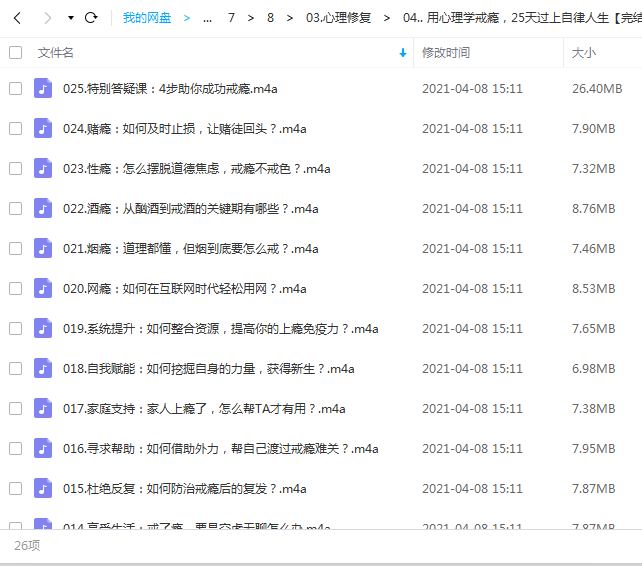Select checkbox for 021.烟瘾 file
Viewport: 642px width, 566px height.
pyautogui.click(x=15, y=249)
